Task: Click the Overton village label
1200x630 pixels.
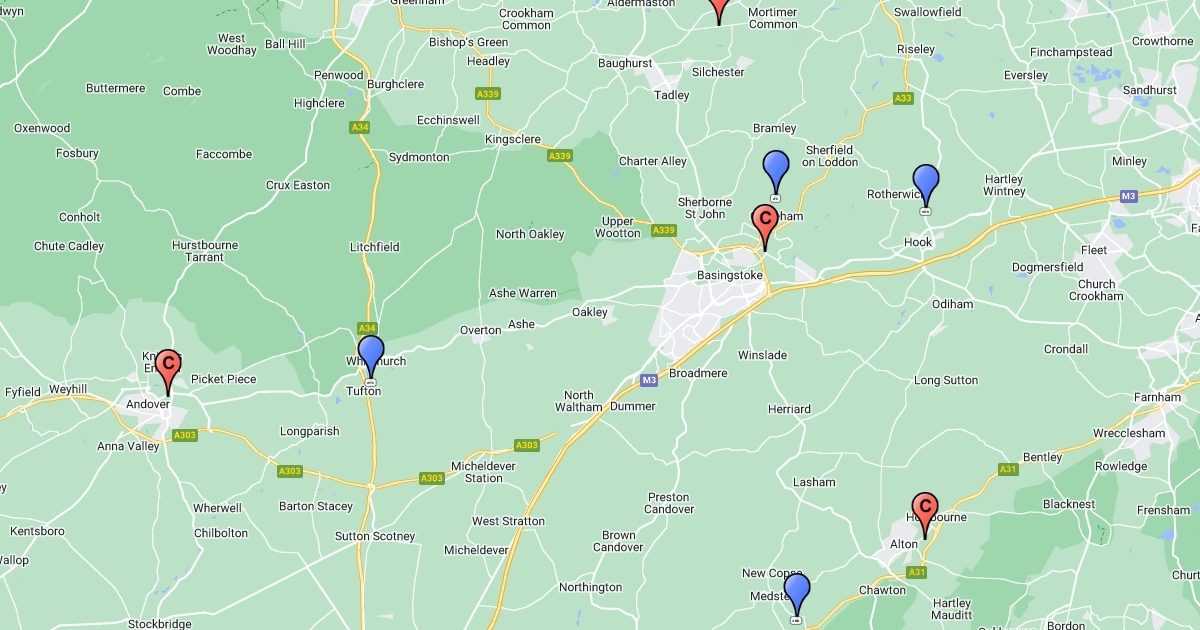Action: [480, 330]
